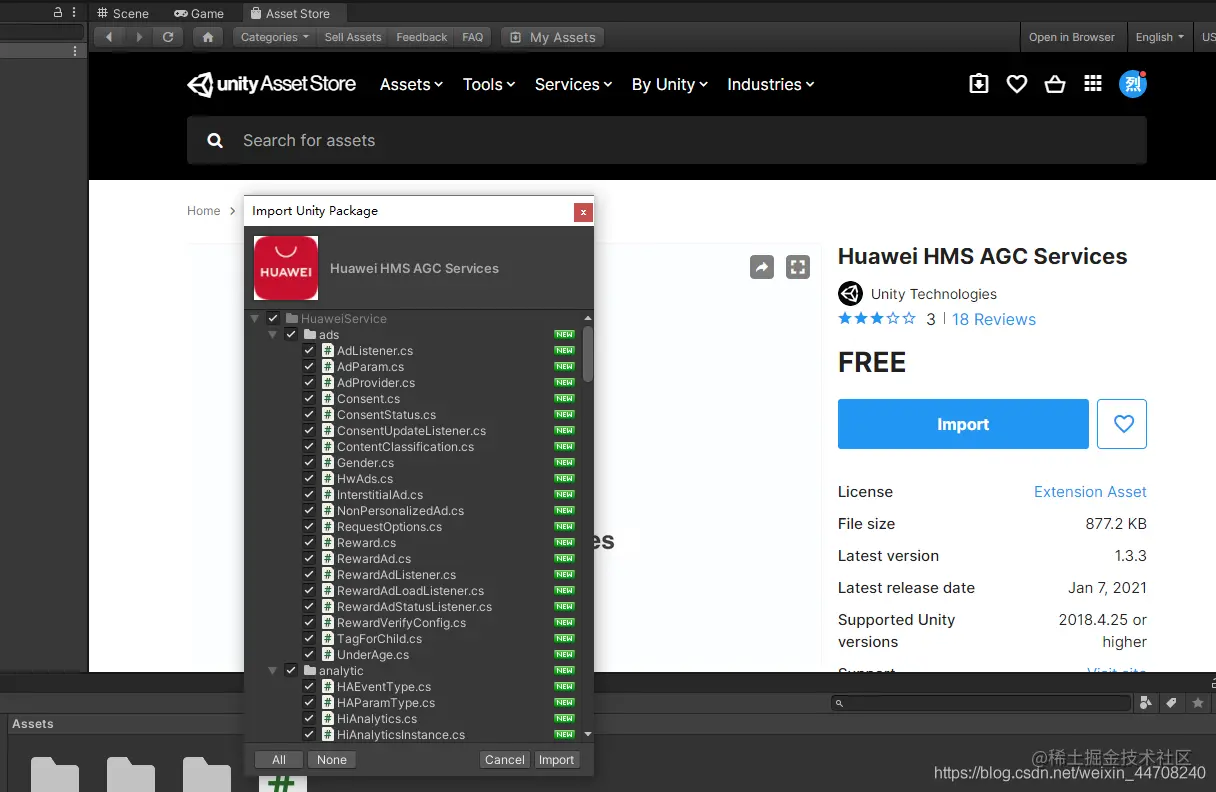Click the analytic folder icon
This screenshot has height=792, width=1216.
310,671
